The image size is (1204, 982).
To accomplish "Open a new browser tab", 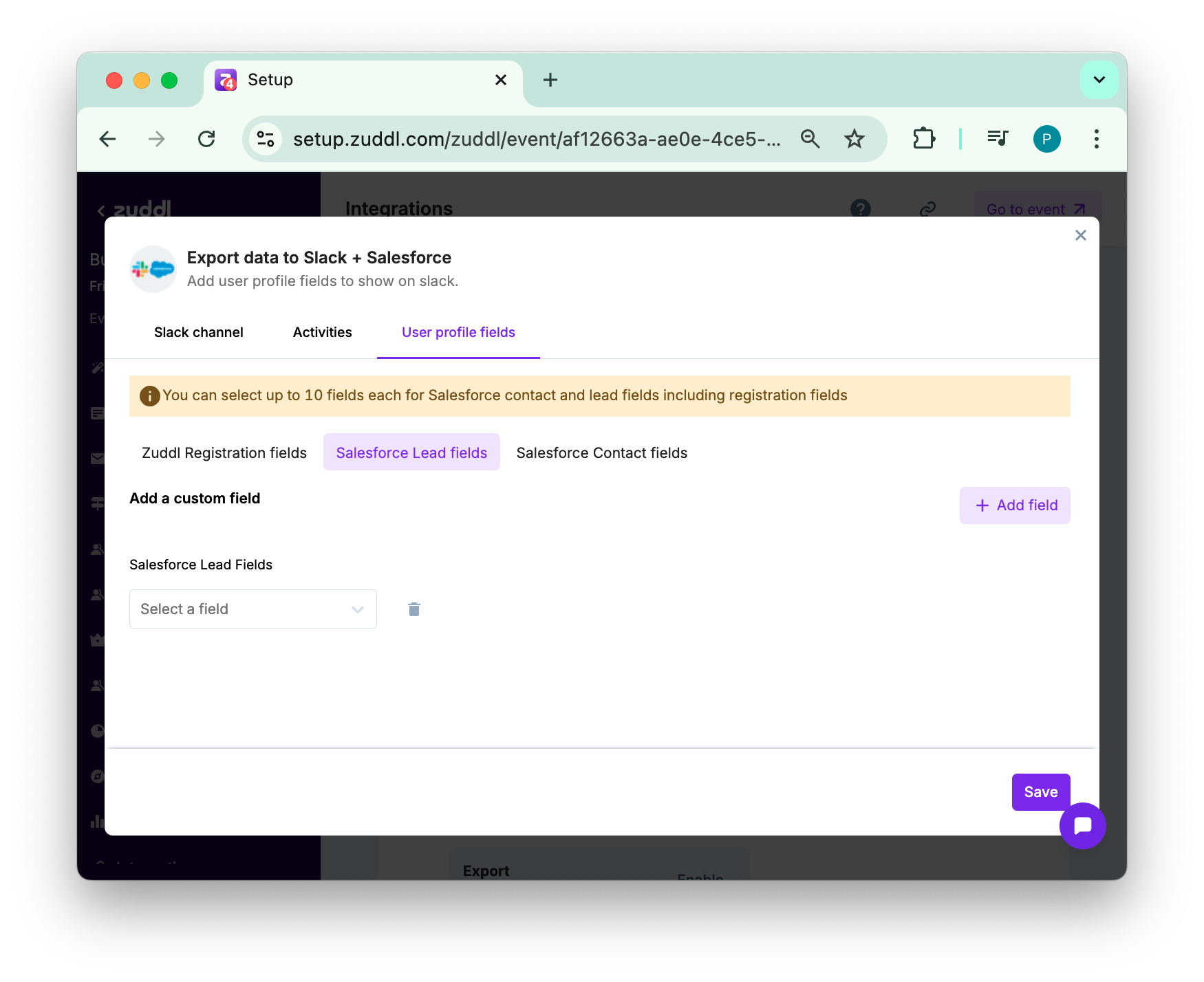I will pos(550,80).
